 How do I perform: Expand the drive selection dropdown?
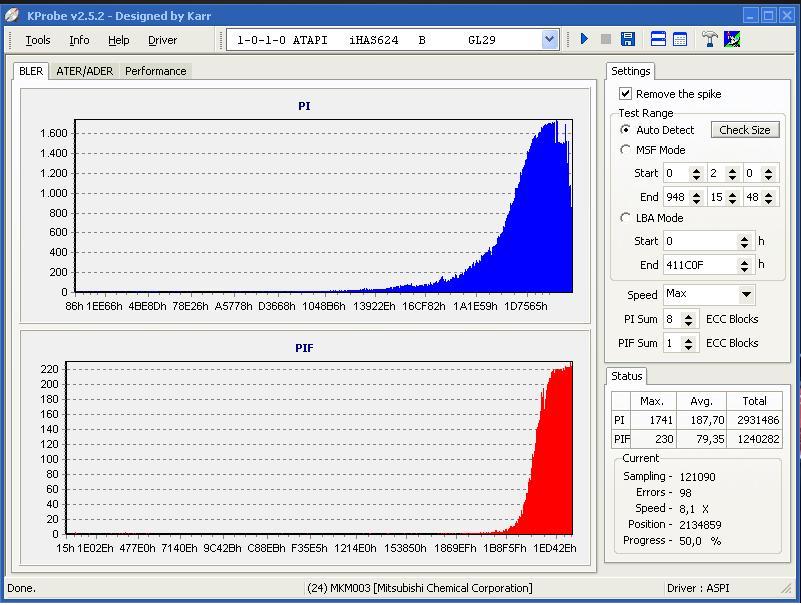[549, 40]
